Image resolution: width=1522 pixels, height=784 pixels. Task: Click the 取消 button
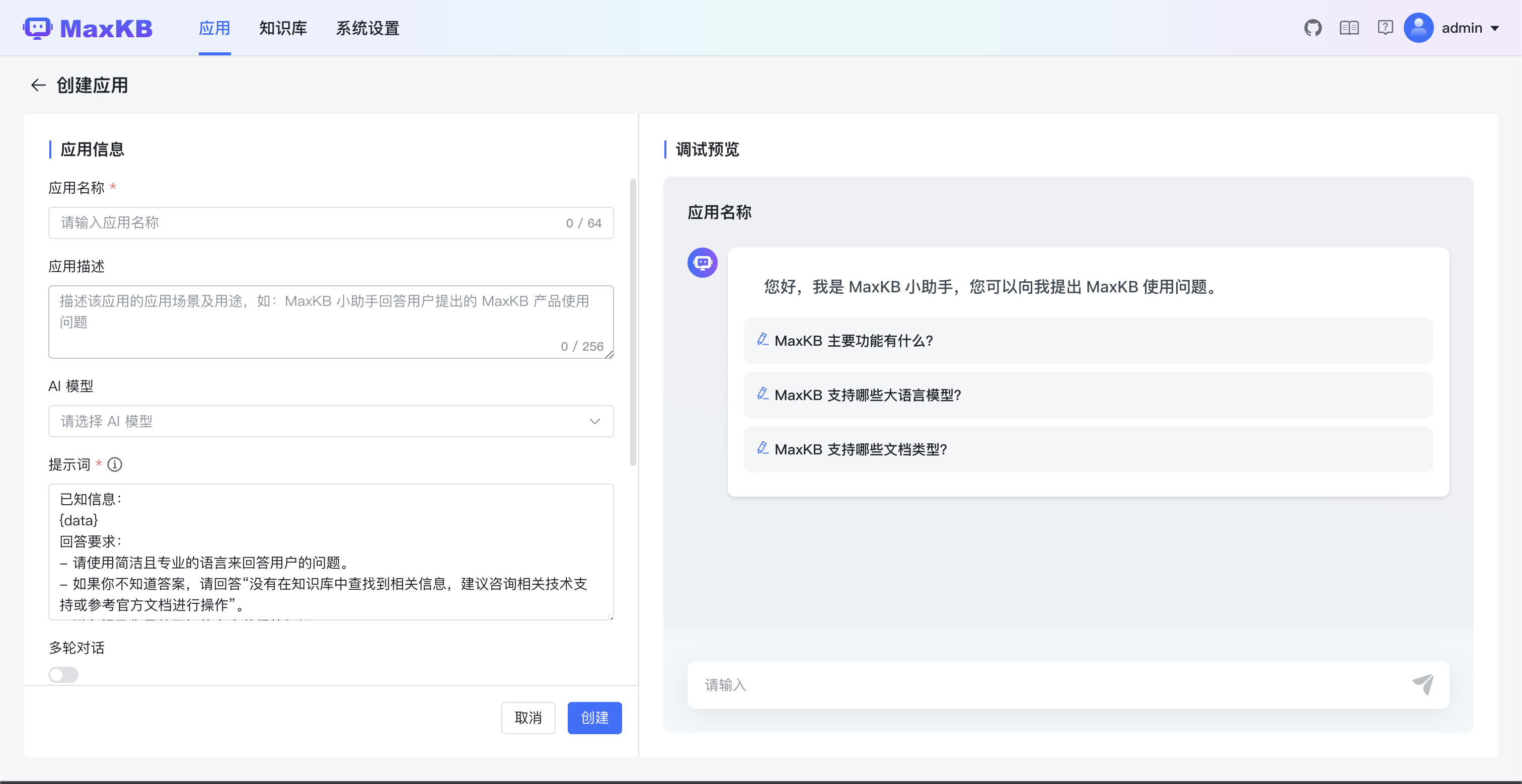click(527, 717)
